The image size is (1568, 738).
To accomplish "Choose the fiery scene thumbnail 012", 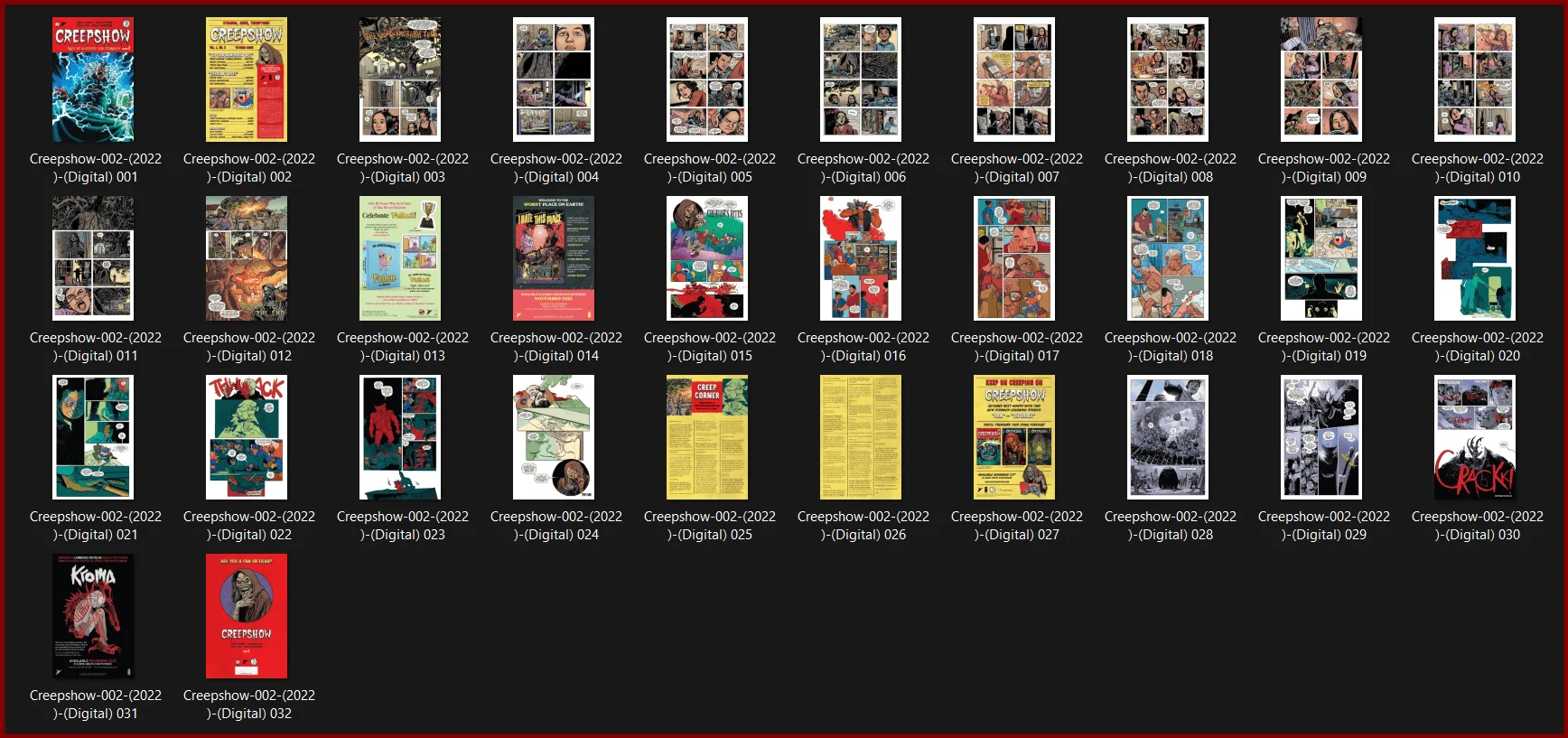I will click(247, 258).
